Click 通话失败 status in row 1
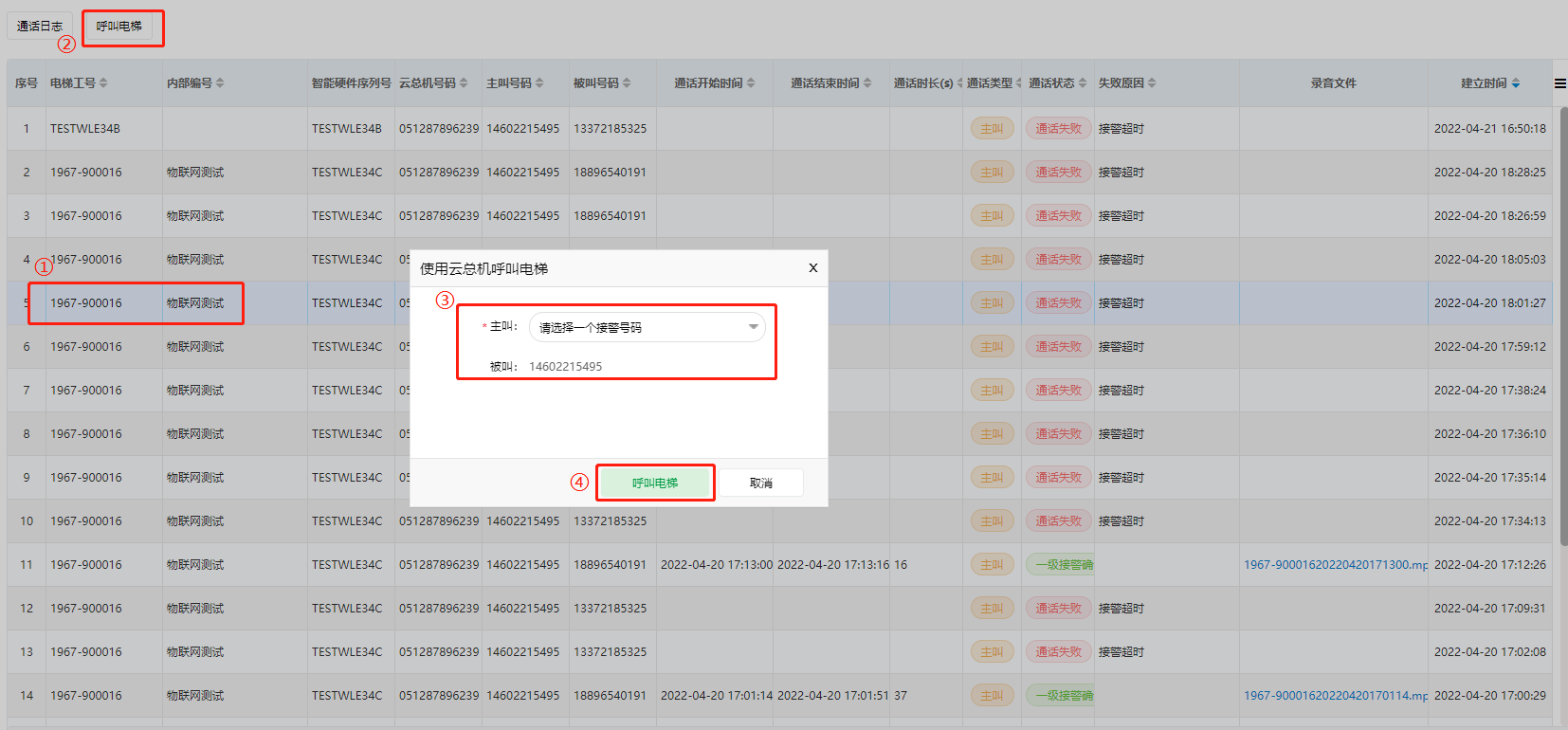Image resolution: width=1568 pixels, height=730 pixels. (x=1058, y=129)
